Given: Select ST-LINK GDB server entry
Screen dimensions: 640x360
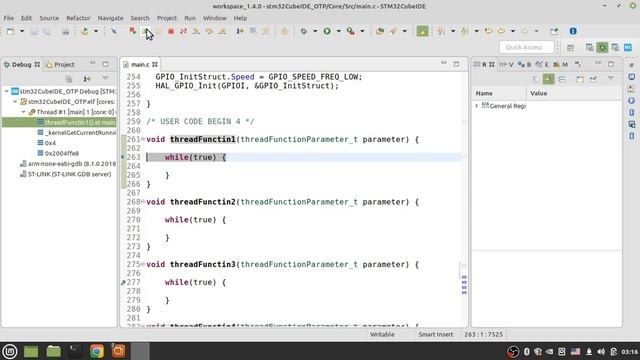Looking at the screenshot, I should point(65,174).
